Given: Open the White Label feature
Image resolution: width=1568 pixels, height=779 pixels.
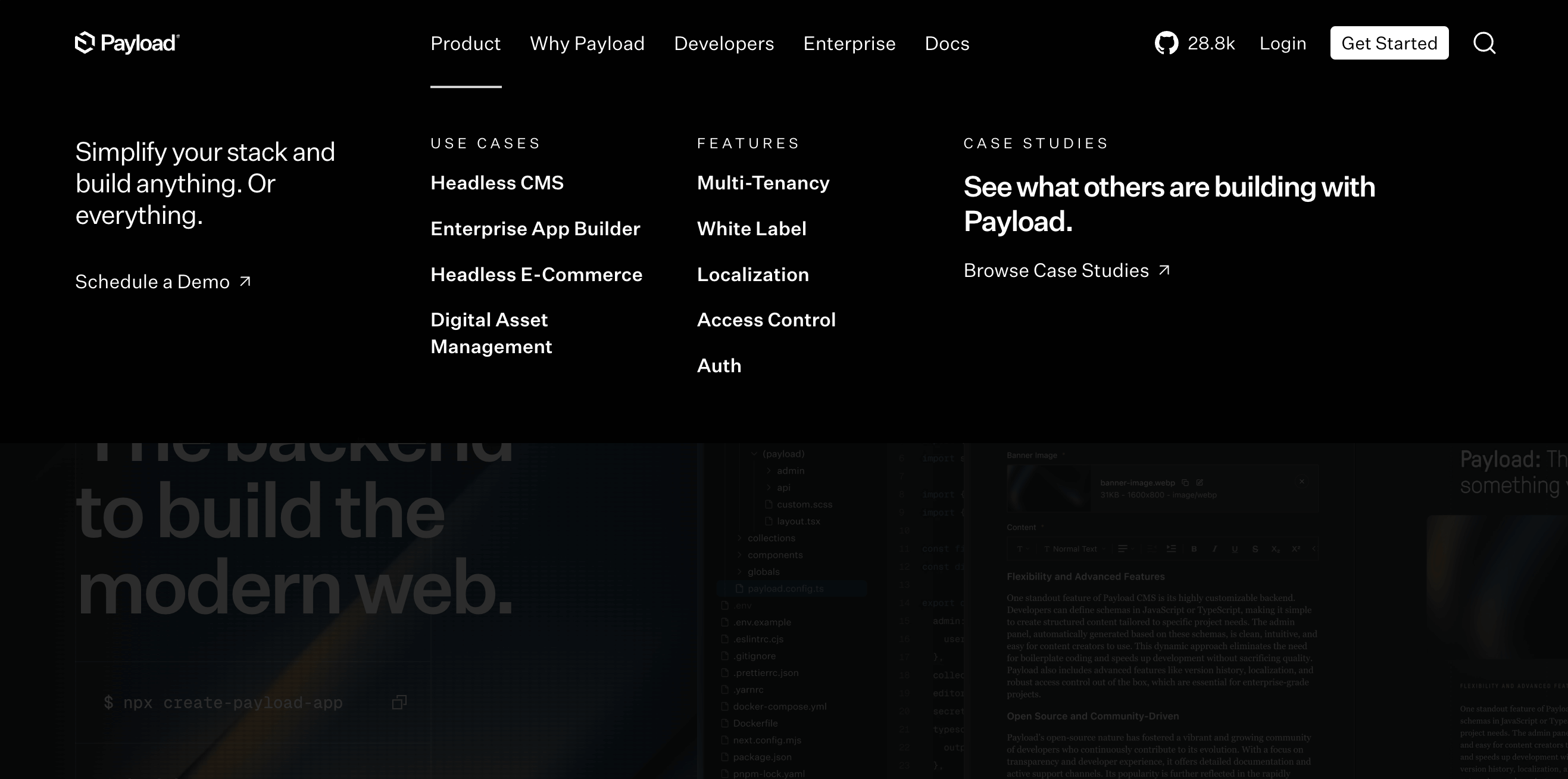Looking at the screenshot, I should click(751, 229).
